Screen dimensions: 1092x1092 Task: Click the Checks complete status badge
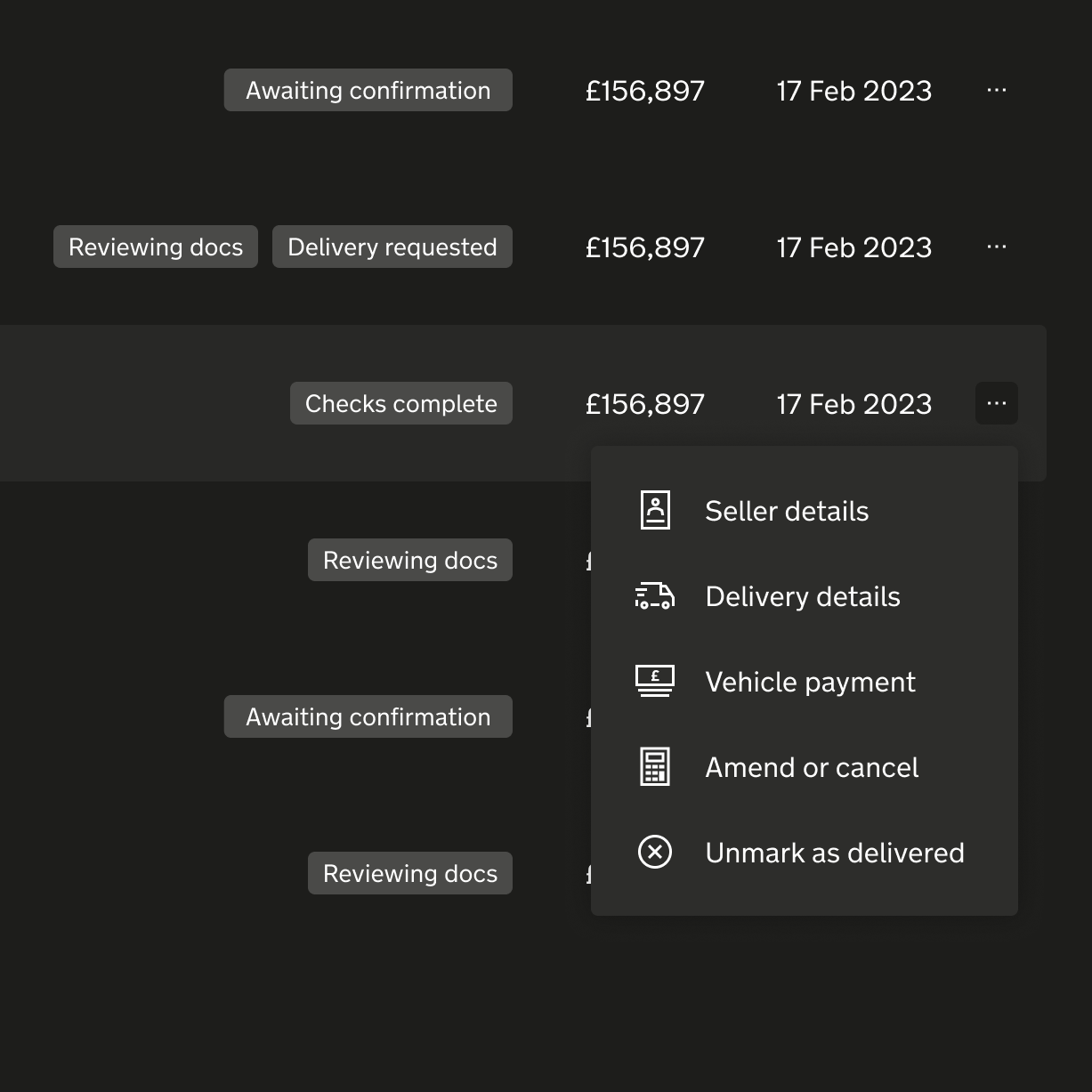pyautogui.click(x=400, y=403)
